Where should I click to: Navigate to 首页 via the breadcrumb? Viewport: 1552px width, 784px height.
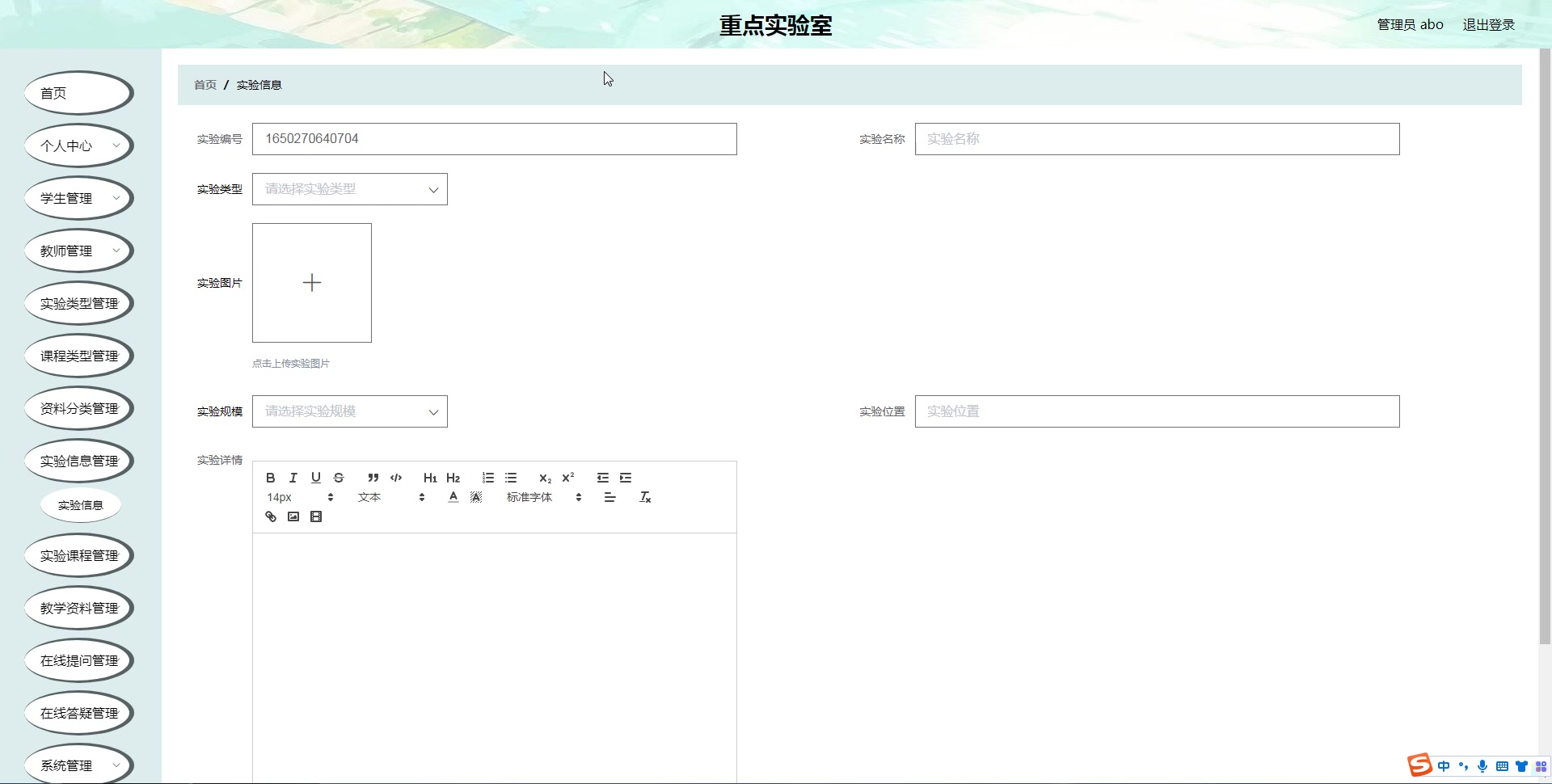click(205, 84)
